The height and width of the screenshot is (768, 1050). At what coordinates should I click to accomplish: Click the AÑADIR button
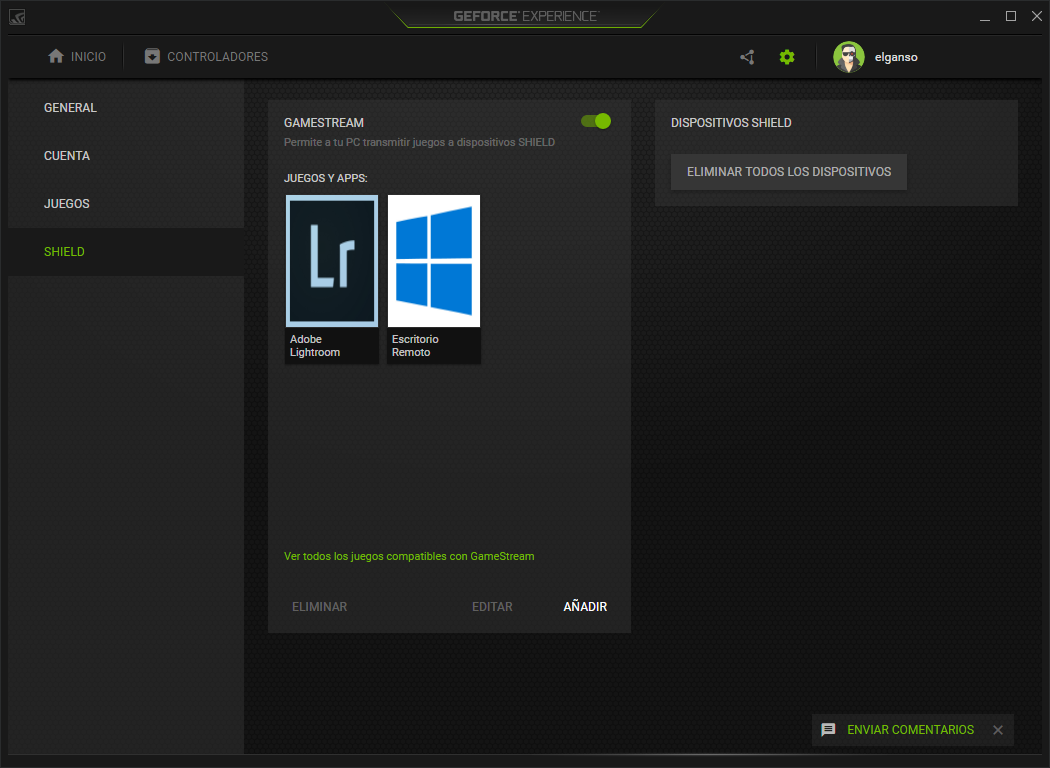click(585, 607)
